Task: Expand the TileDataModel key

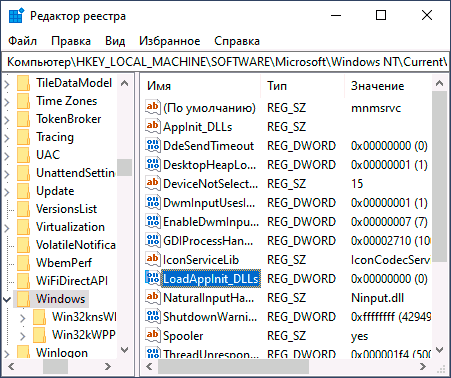Action: pyautogui.click(x=7, y=84)
